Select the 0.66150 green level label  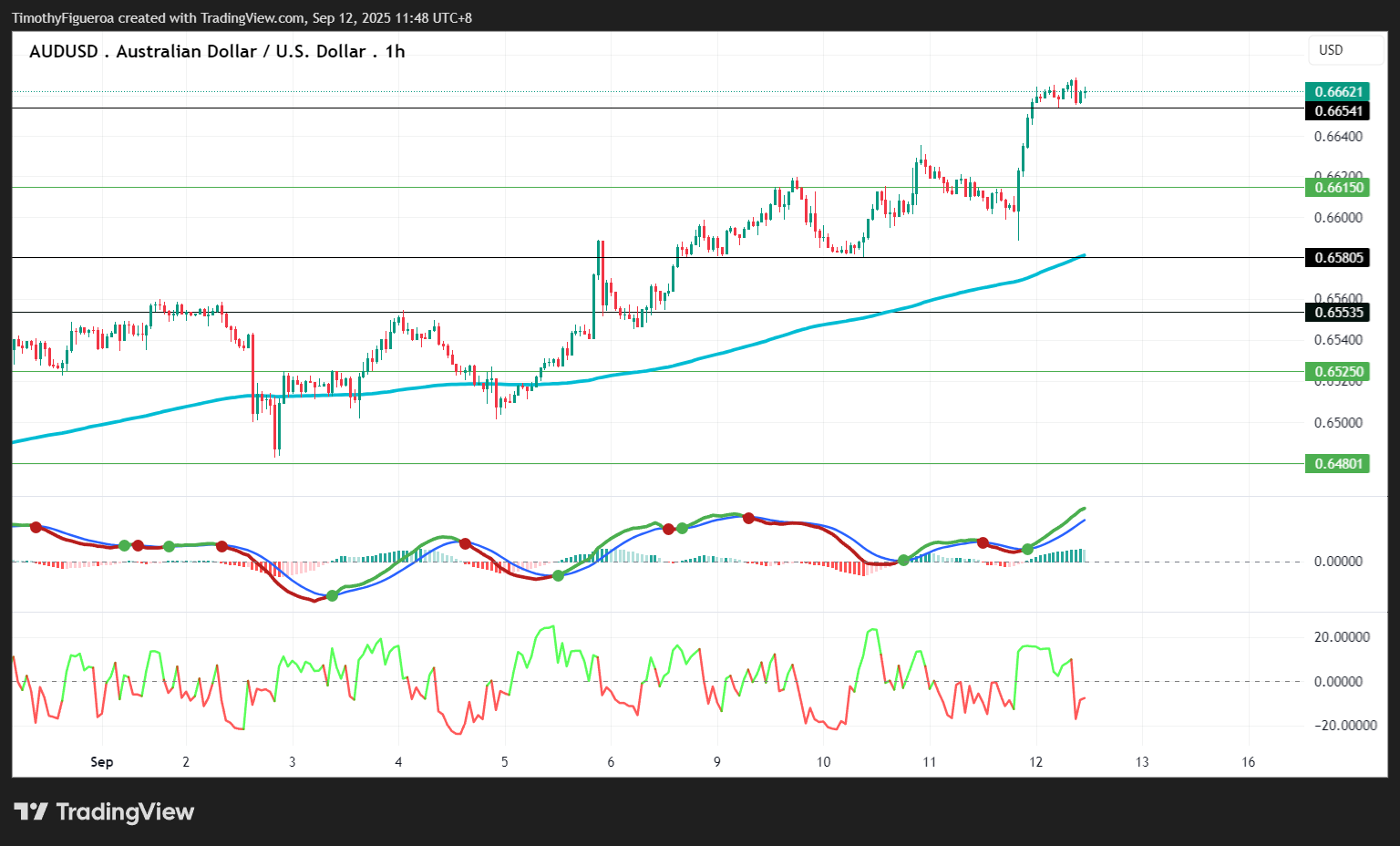click(1338, 188)
